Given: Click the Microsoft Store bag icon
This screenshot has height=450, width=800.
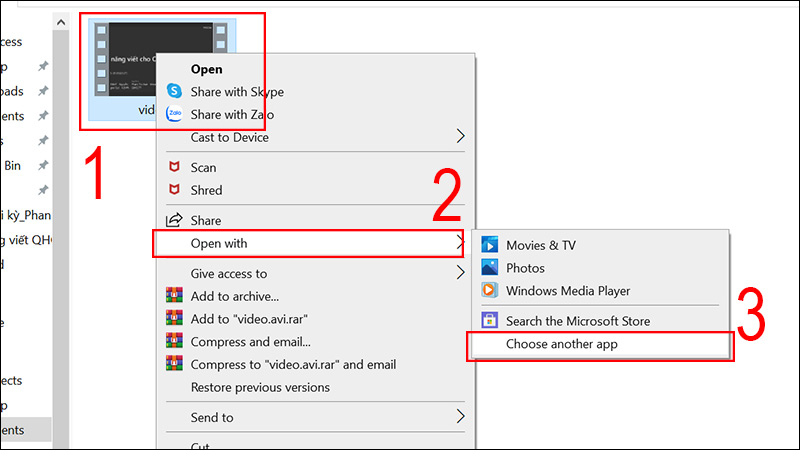Looking at the screenshot, I should (489, 320).
